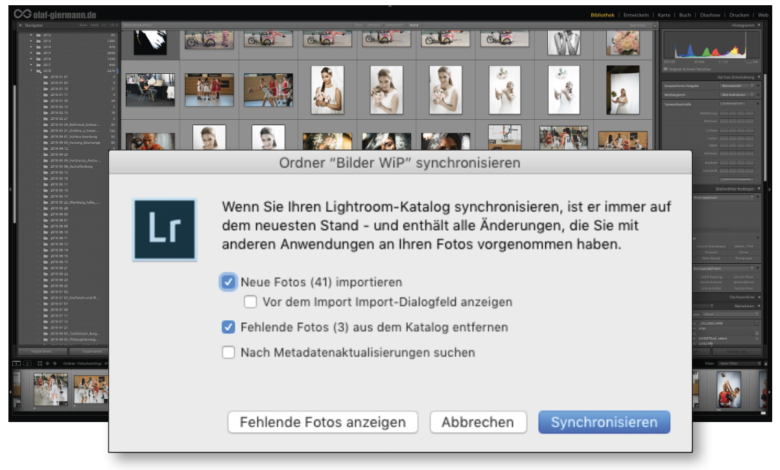Expand the Navigator panel triangle
The width and height of the screenshot is (780, 470).
click(20, 25)
